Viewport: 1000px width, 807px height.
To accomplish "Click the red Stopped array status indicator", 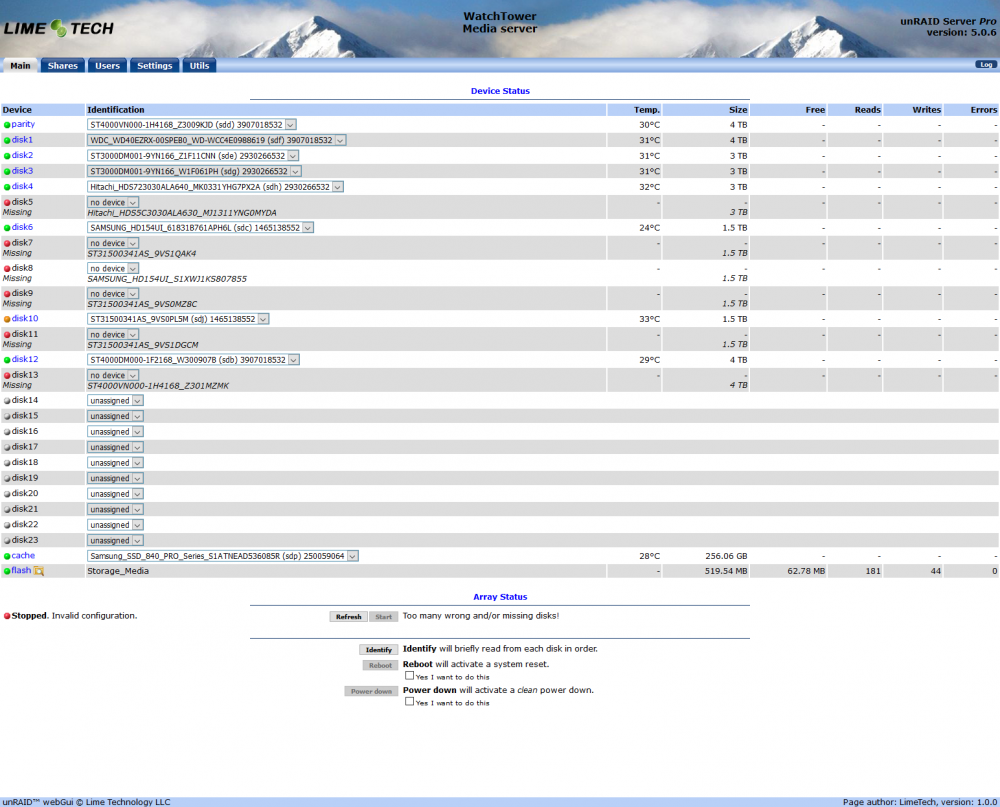I will coord(7,616).
